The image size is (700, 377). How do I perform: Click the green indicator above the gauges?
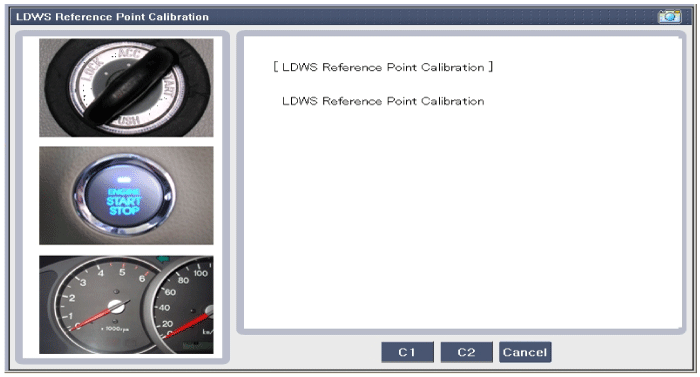(x=163, y=259)
